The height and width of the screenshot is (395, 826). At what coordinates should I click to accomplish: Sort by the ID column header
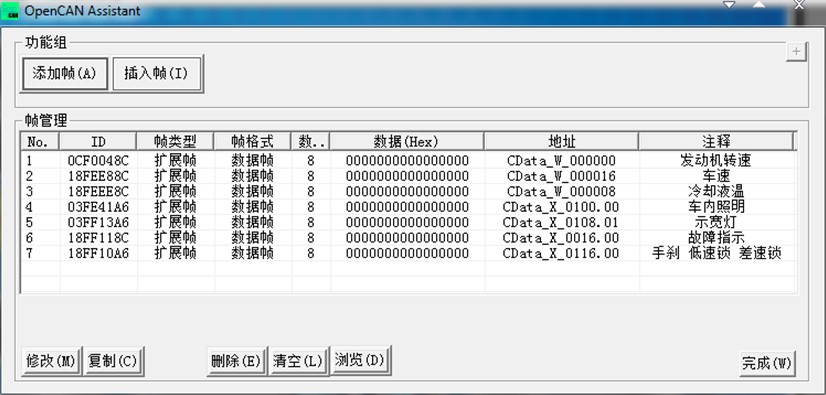point(98,141)
